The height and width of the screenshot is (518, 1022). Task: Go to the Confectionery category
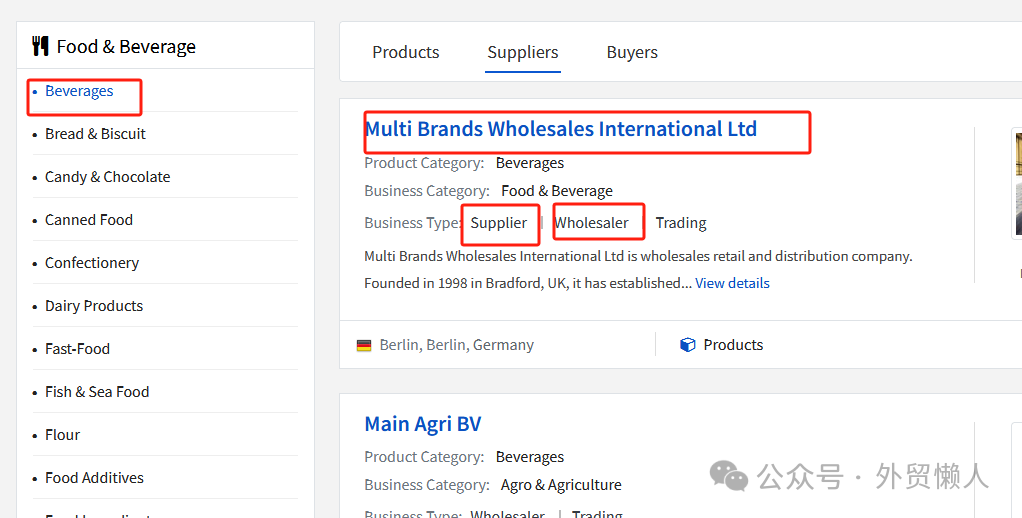point(91,263)
